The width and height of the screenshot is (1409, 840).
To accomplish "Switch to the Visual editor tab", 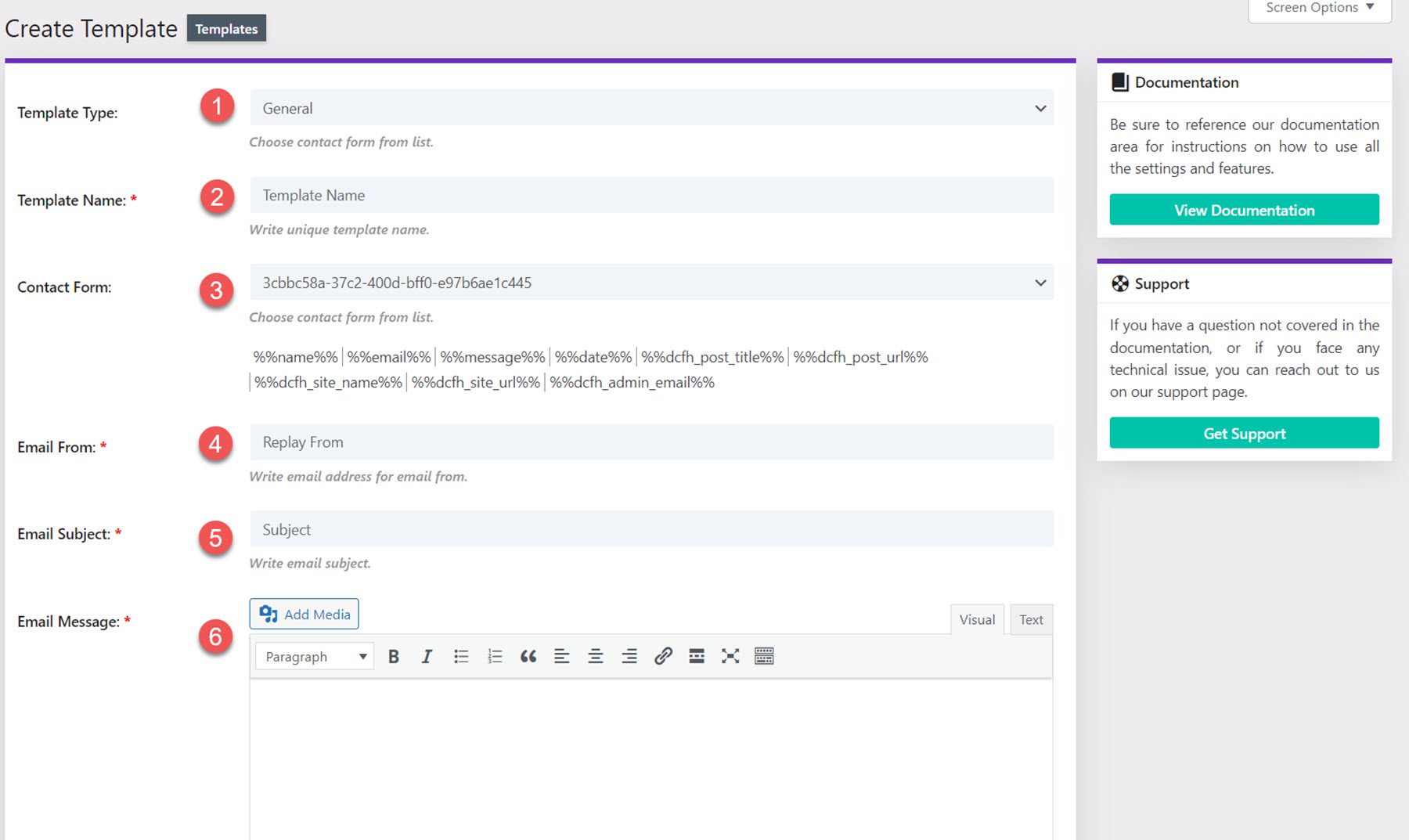I will pos(976,619).
